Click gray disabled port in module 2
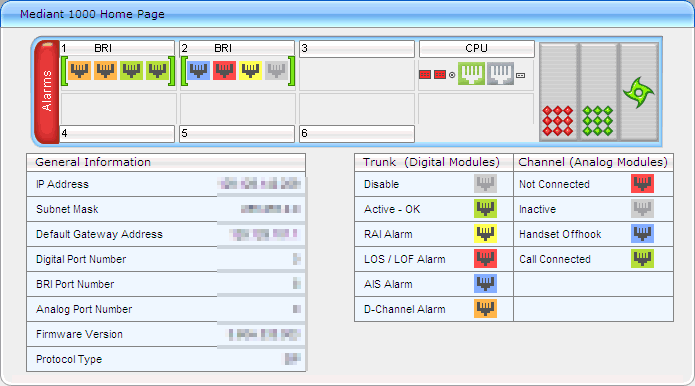This screenshot has height=386, width=695. [x=276, y=70]
